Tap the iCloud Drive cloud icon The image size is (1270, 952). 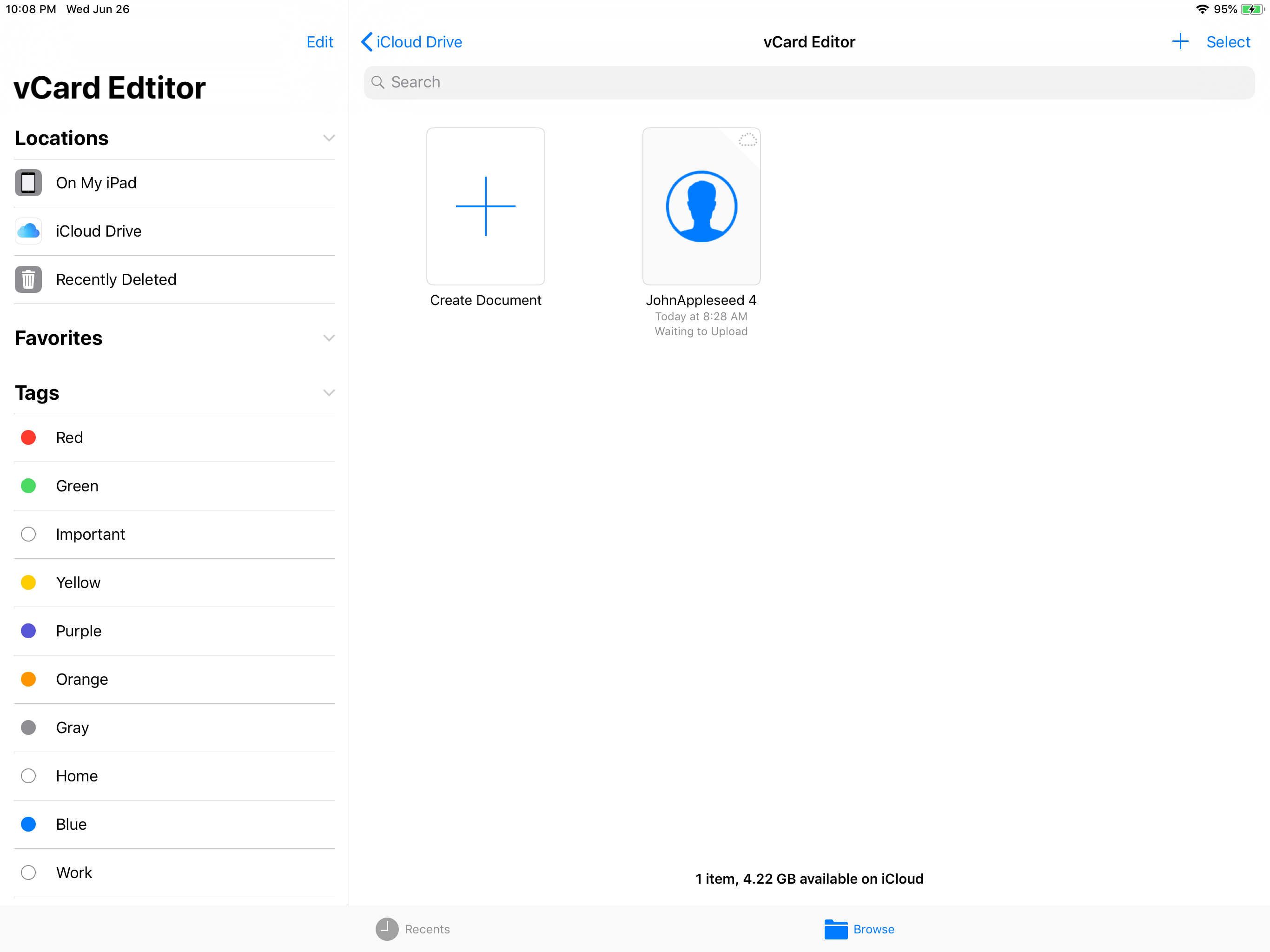click(28, 231)
